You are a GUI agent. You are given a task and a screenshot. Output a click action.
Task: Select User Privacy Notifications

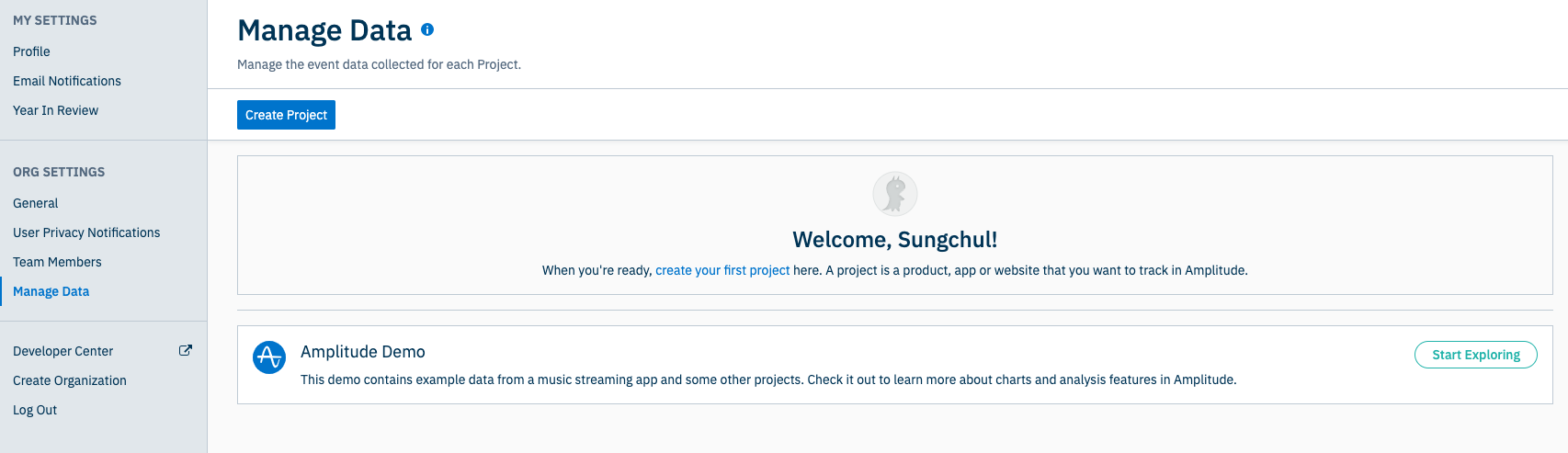[x=86, y=232]
